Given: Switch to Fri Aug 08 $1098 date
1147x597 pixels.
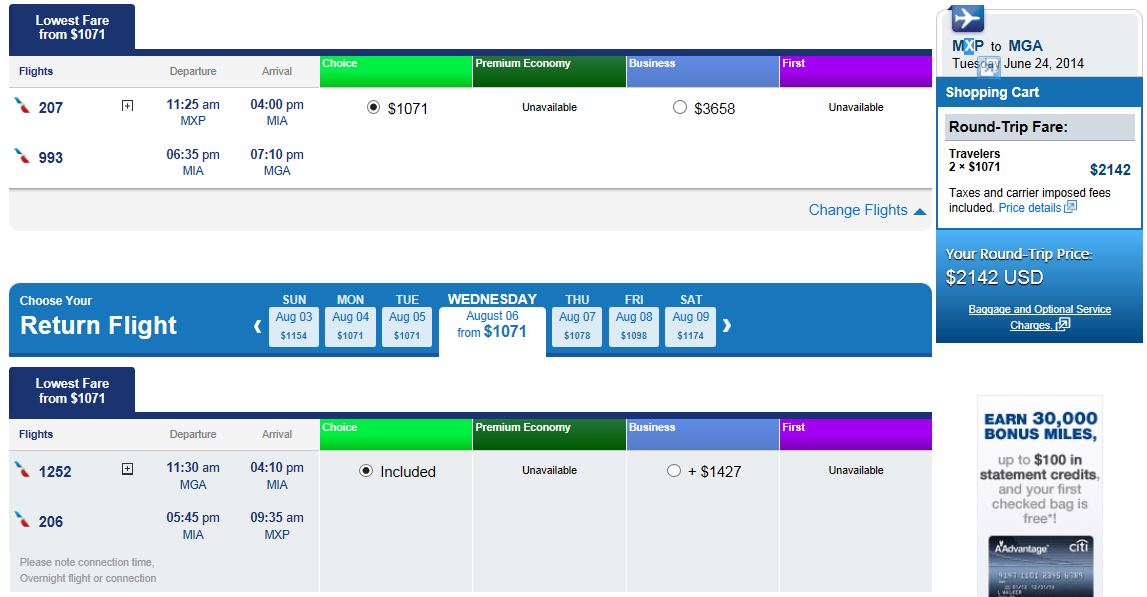Looking at the screenshot, I should coord(633,326).
